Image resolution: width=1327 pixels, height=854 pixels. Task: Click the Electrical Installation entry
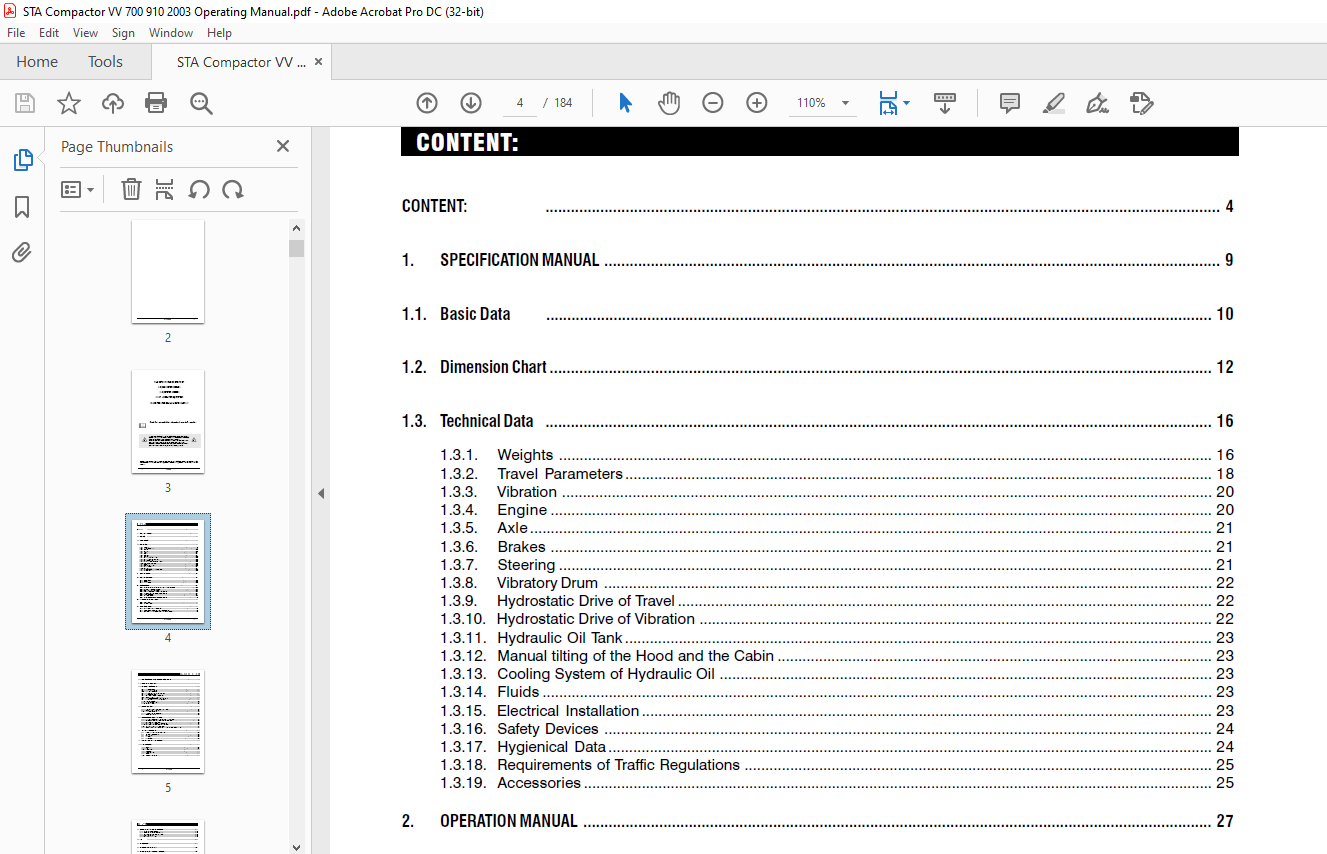click(837, 711)
